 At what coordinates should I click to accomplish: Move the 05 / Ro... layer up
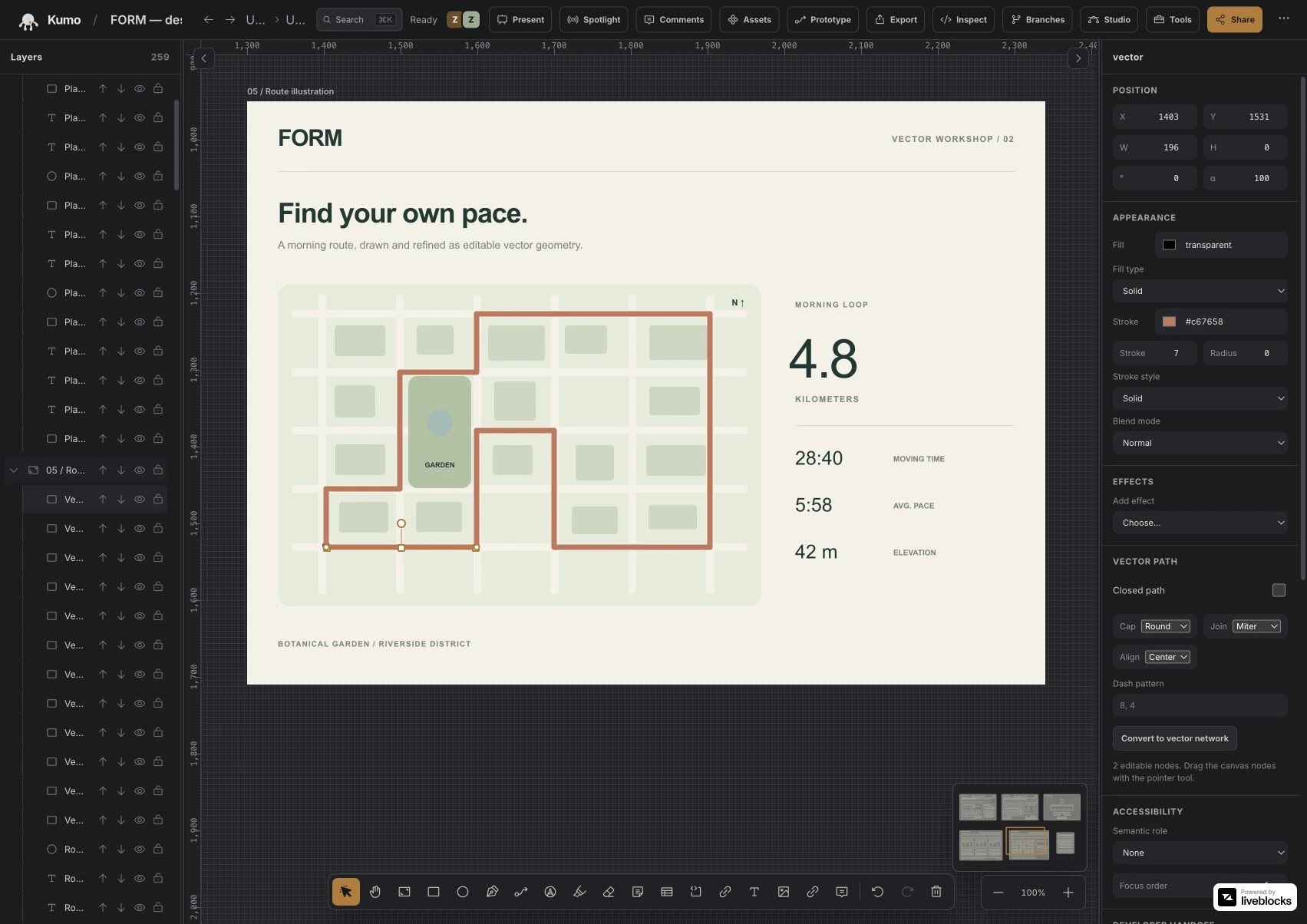[x=103, y=470]
